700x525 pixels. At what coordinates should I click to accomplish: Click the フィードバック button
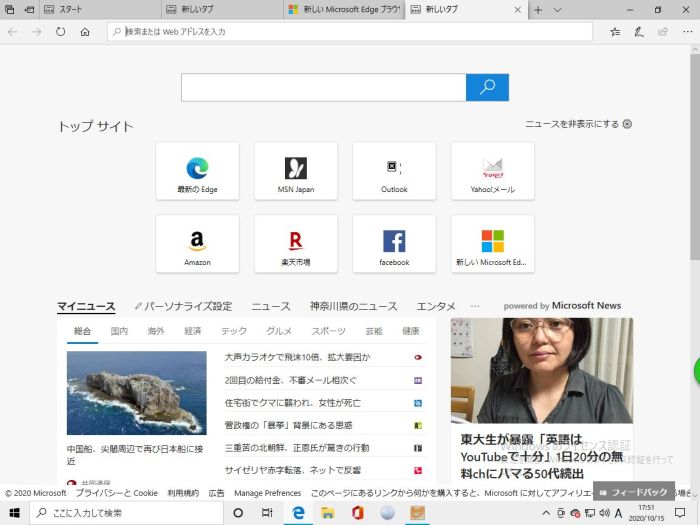pos(633,493)
